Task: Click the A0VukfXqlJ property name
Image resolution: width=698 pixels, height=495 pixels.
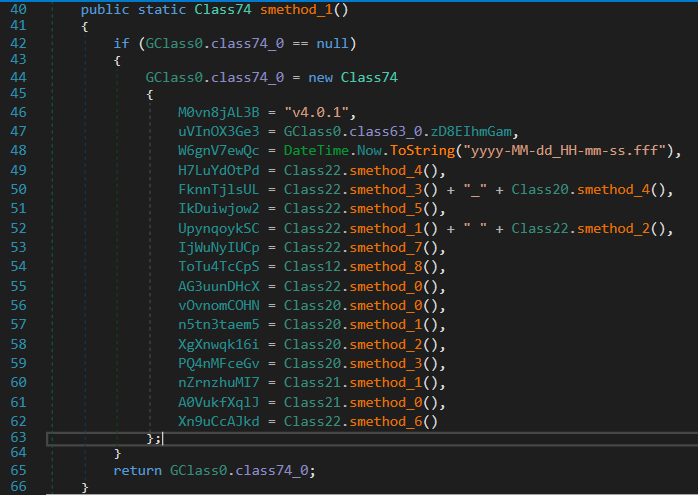Action: 219,402
